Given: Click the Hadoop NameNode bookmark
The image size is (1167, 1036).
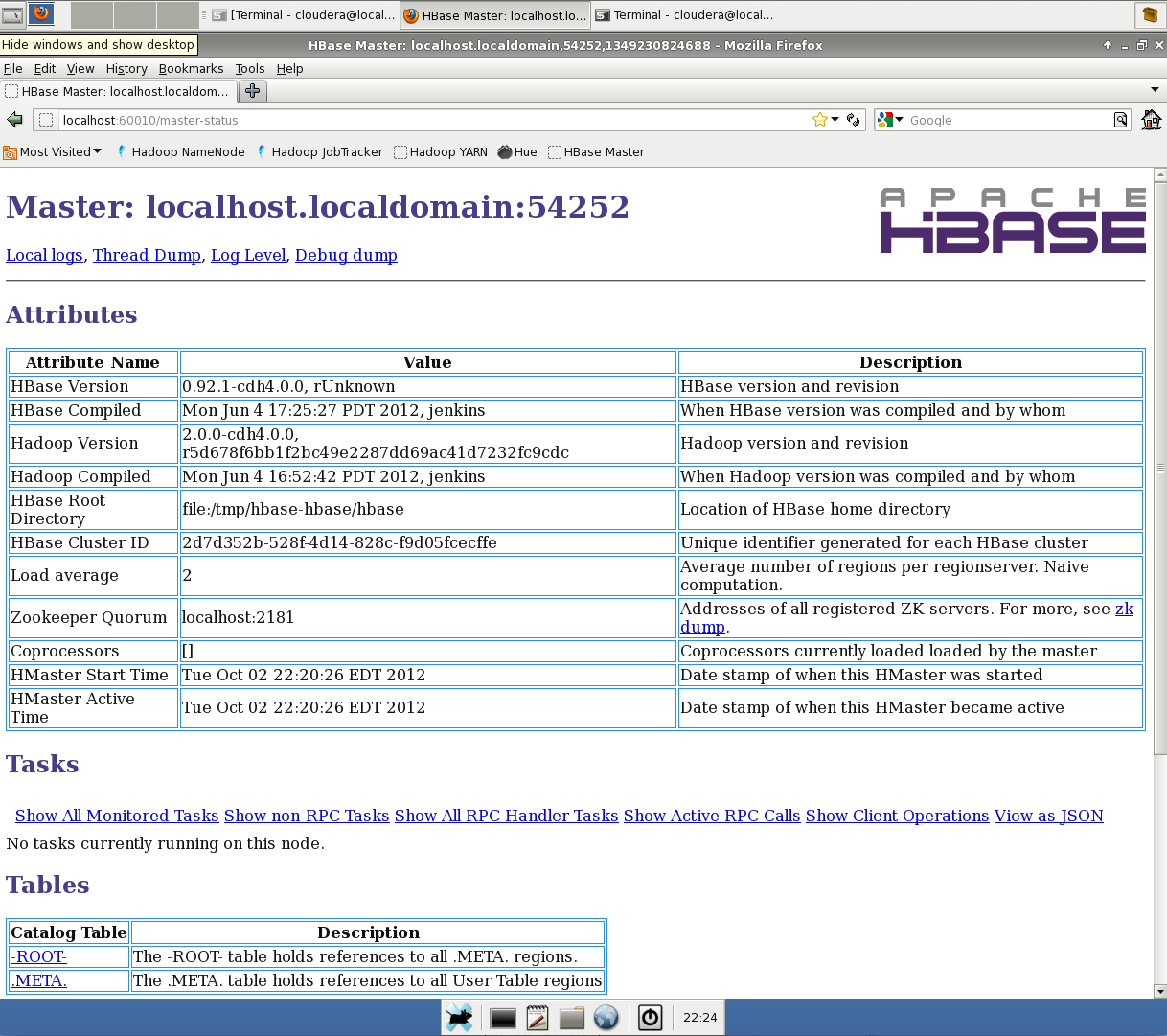Looking at the screenshot, I should (179, 151).
